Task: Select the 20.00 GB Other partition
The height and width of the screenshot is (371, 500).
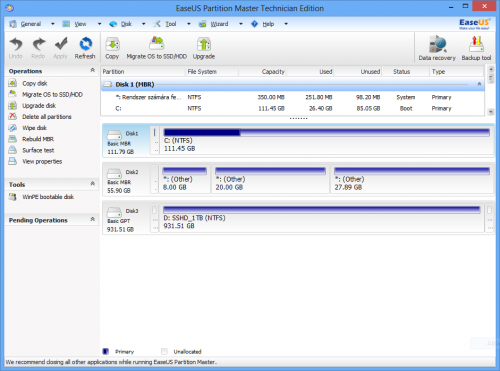Action: 270,179
